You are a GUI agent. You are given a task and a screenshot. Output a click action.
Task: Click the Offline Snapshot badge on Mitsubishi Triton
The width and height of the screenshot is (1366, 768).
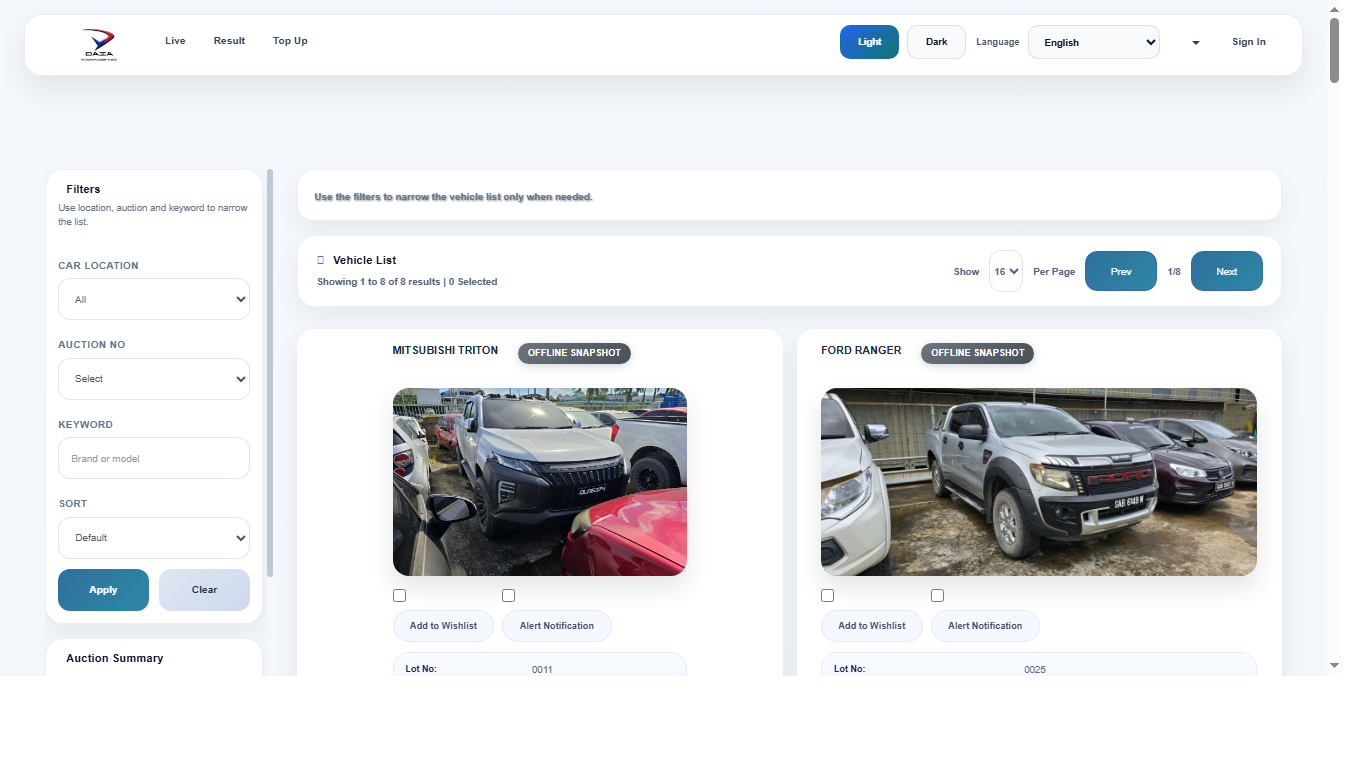coord(574,353)
